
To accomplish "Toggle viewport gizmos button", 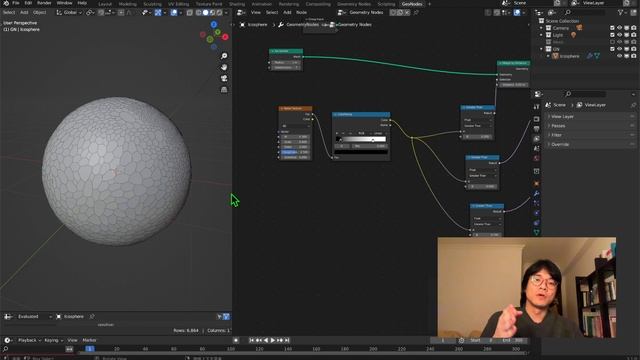I will (158, 13).
